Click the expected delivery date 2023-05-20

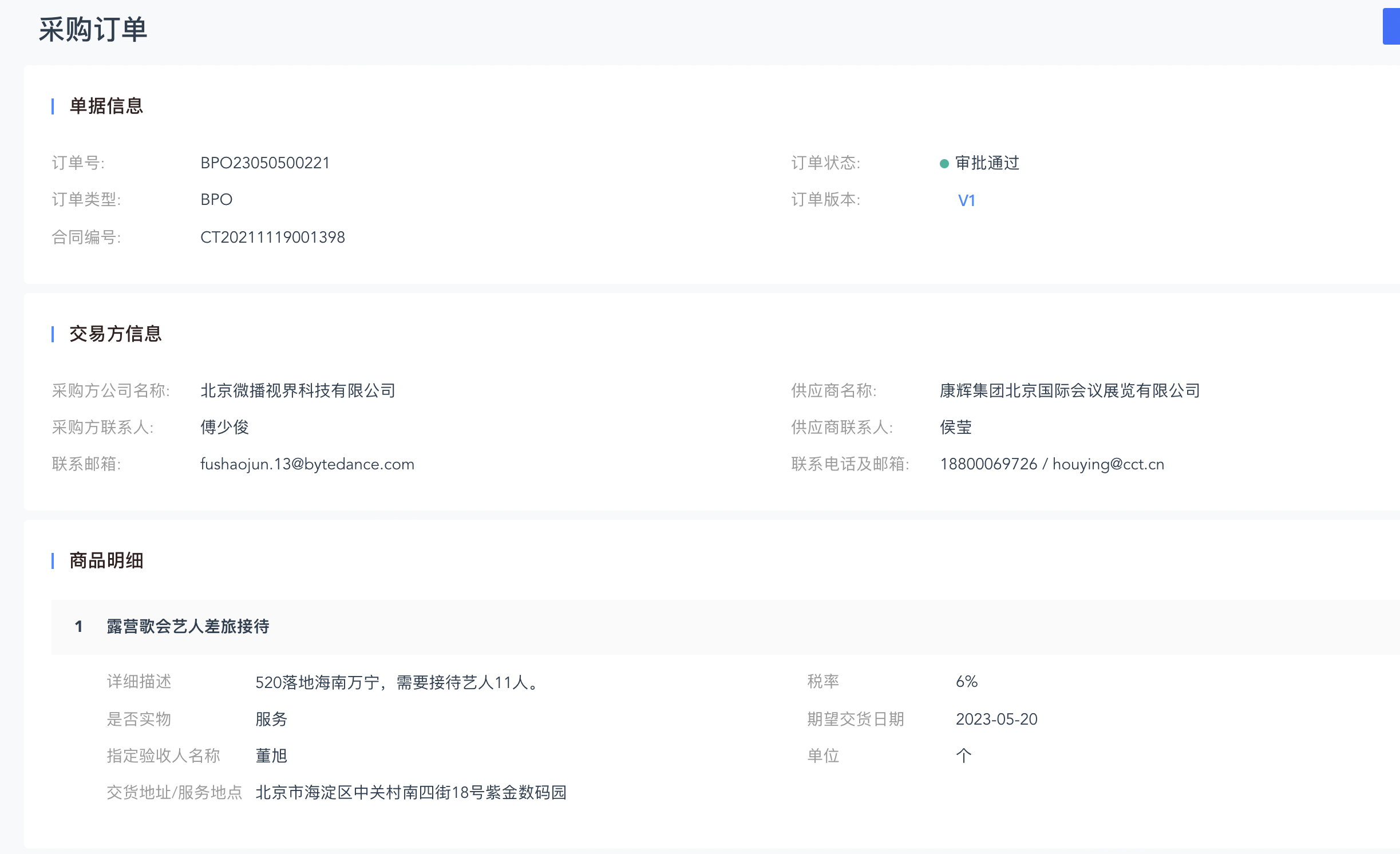click(x=996, y=719)
